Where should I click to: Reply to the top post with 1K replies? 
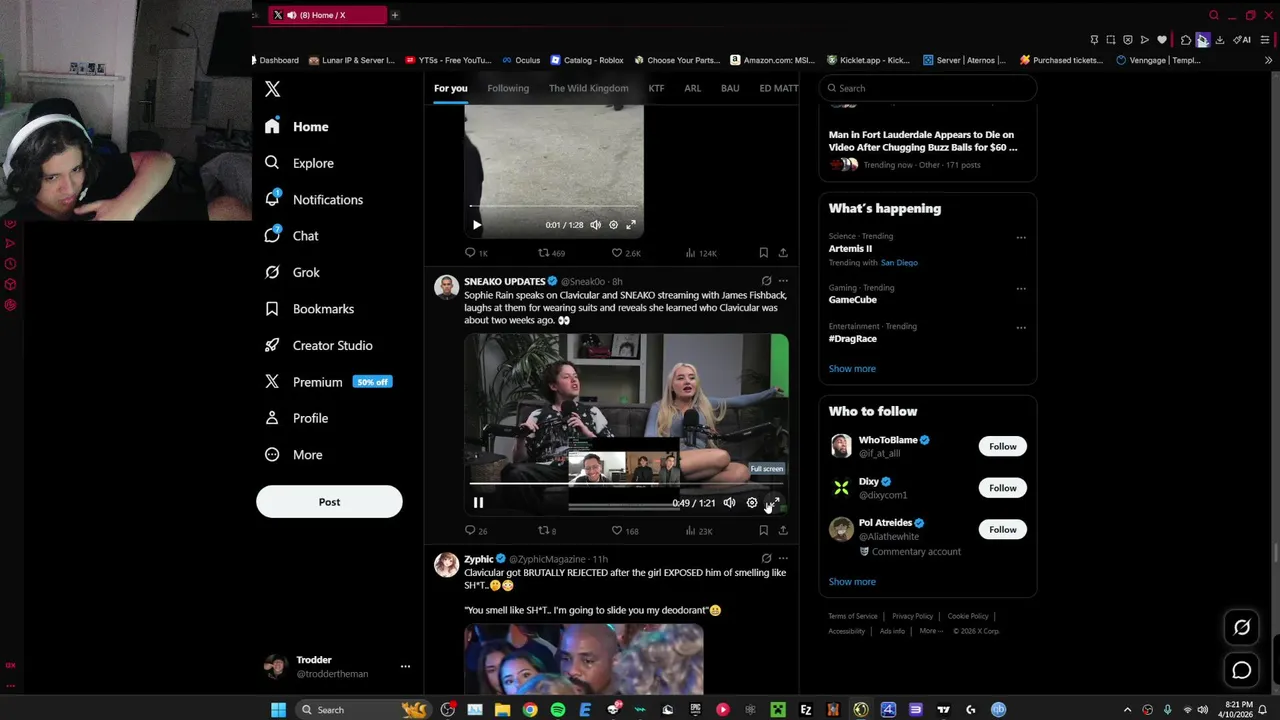coord(476,253)
